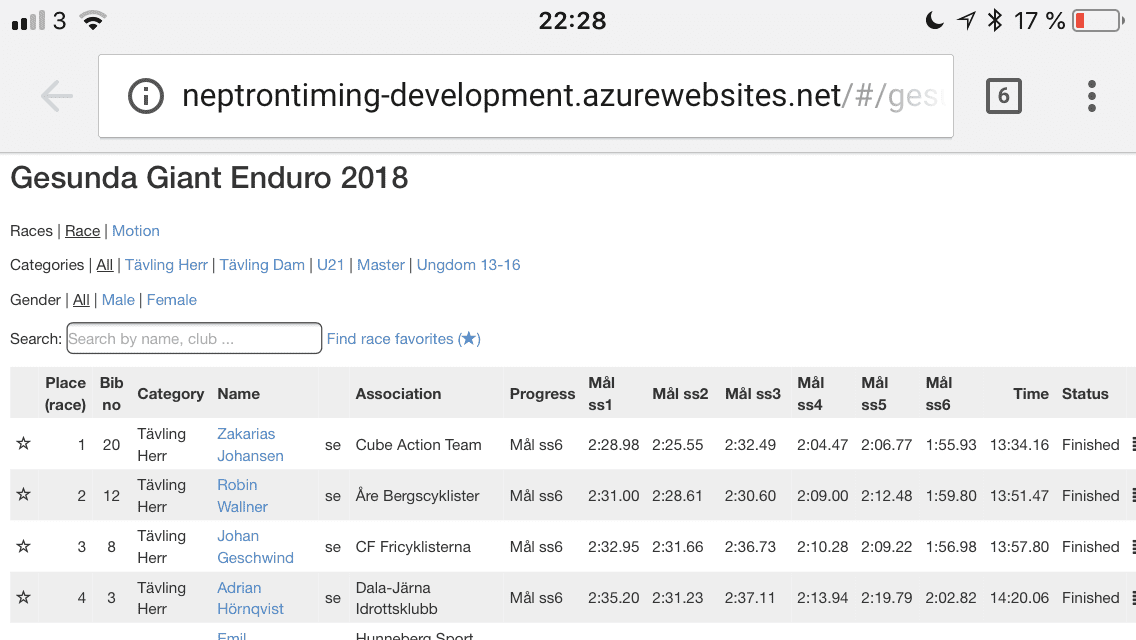Select the Race filter
Screen dimensions: 1136x640
point(83,230)
